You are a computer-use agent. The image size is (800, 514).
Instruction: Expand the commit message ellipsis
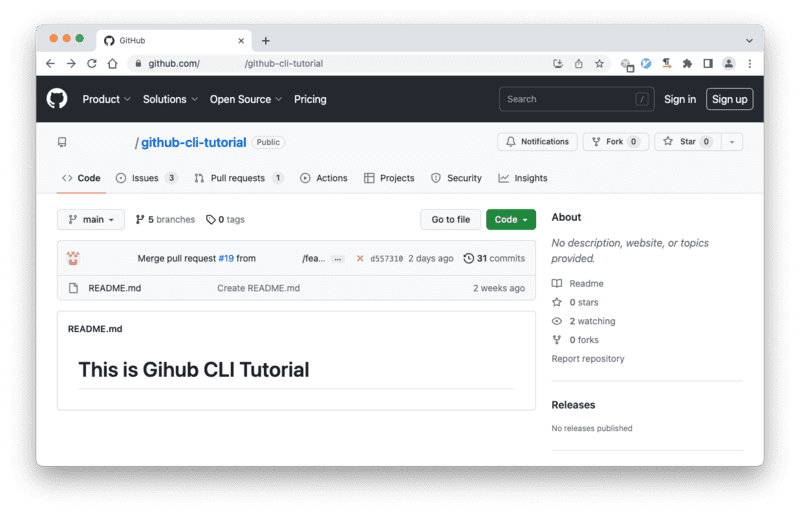(337, 259)
